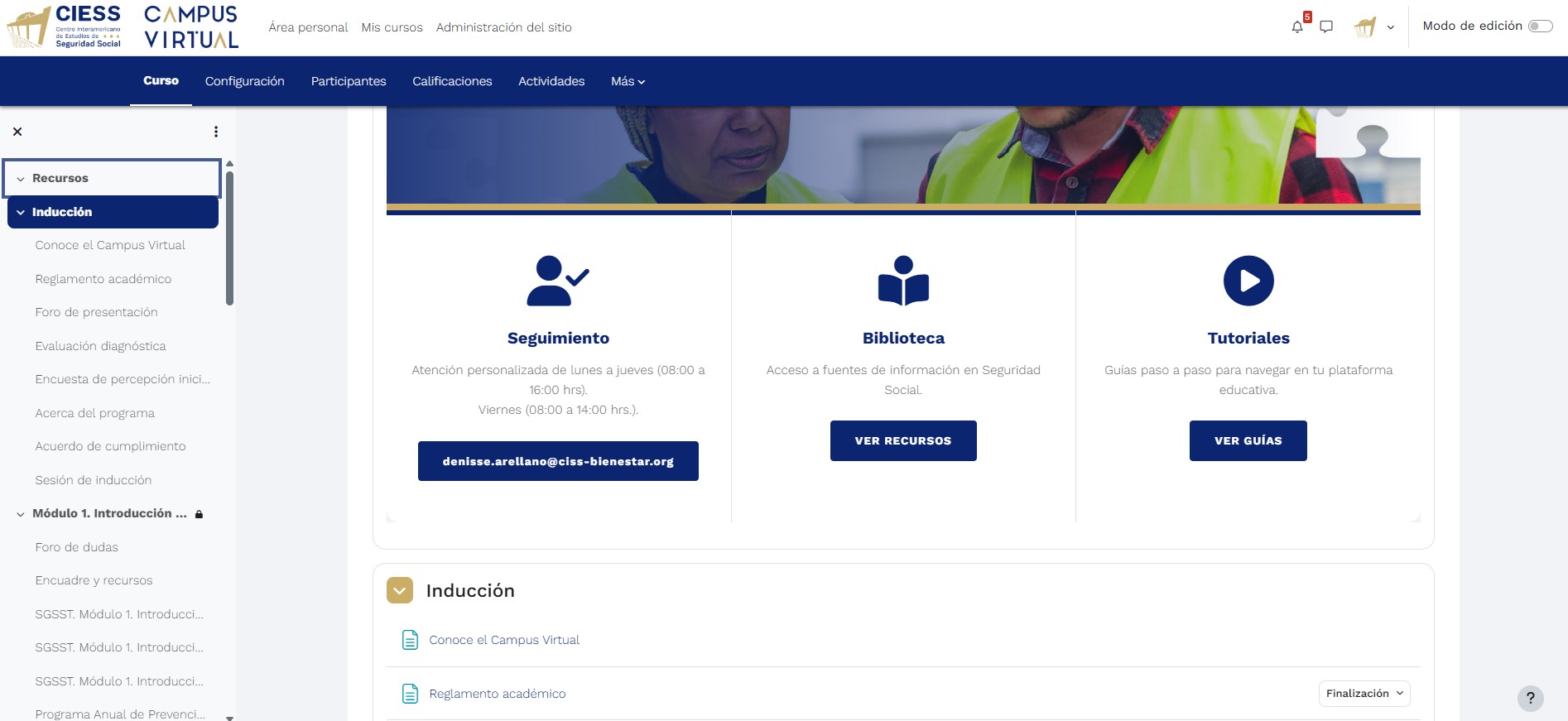This screenshot has height=721, width=1568.
Task: Open Programa Anual de Prevenci... in the index
Action: (120, 714)
